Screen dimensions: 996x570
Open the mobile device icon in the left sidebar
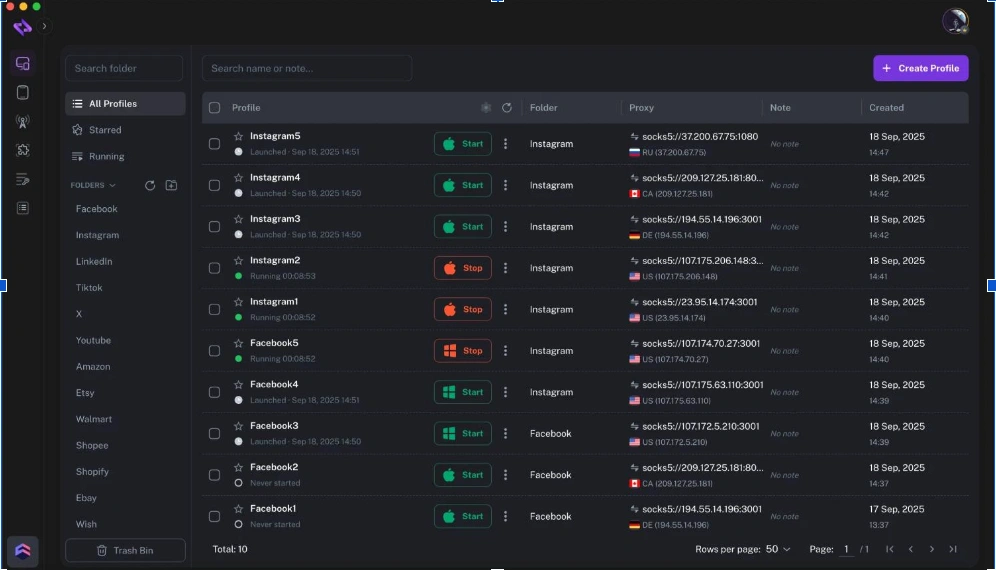click(23, 93)
